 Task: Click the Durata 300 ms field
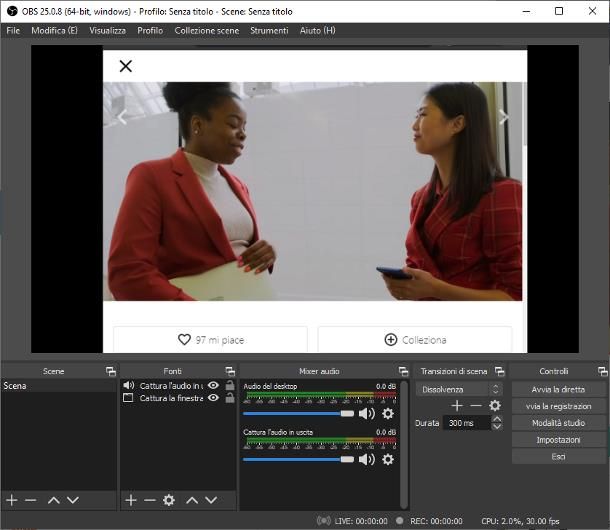pos(467,423)
